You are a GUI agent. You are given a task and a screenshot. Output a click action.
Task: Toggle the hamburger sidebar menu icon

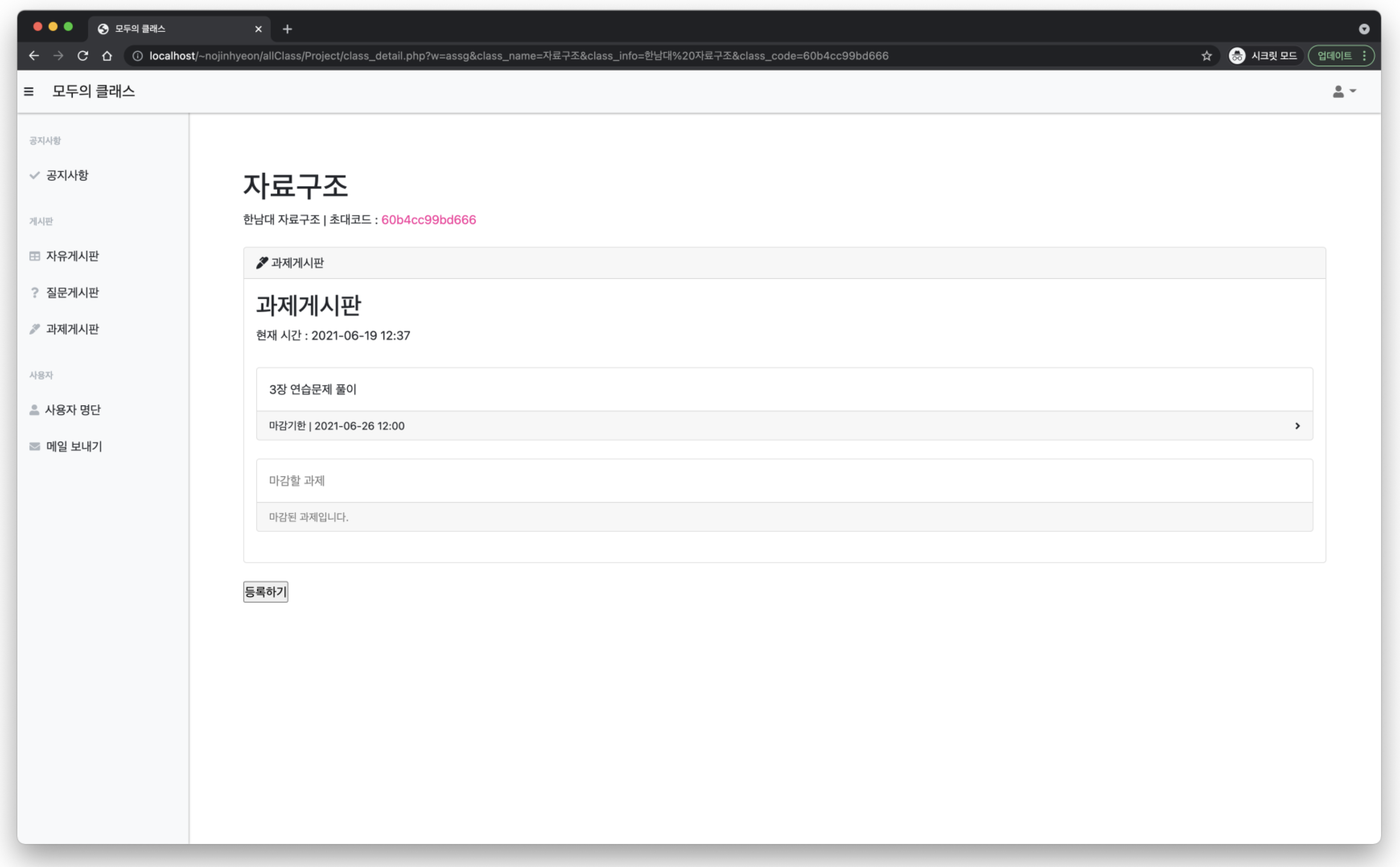point(29,91)
